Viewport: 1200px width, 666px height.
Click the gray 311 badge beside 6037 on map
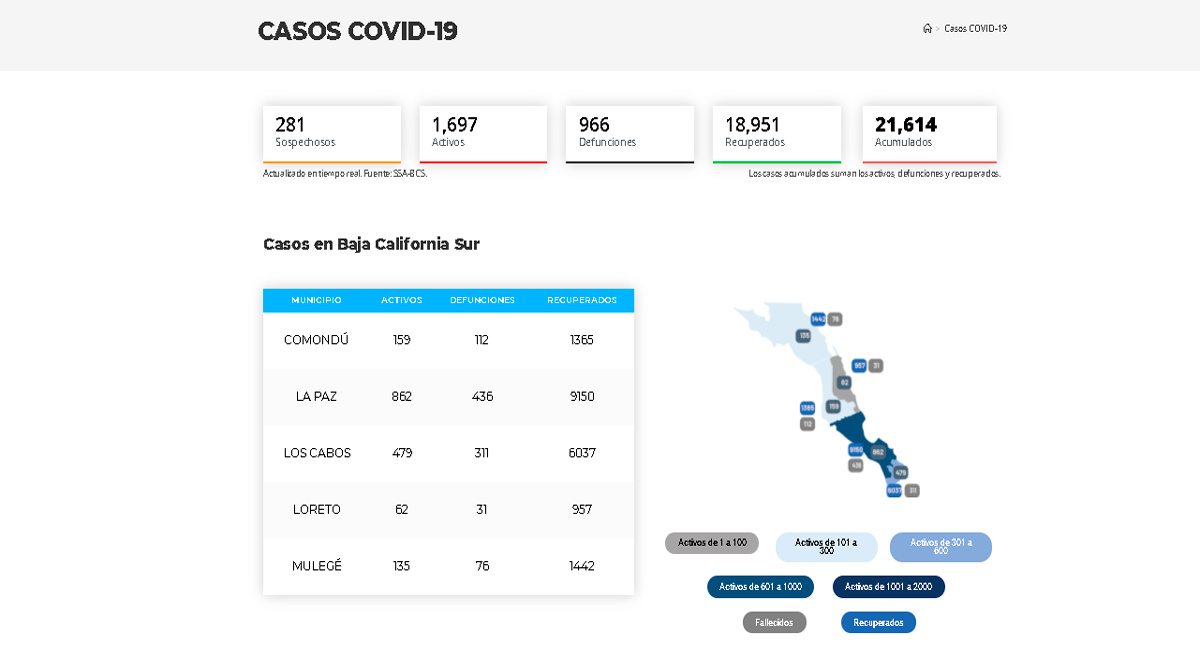pyautogui.click(x=911, y=490)
